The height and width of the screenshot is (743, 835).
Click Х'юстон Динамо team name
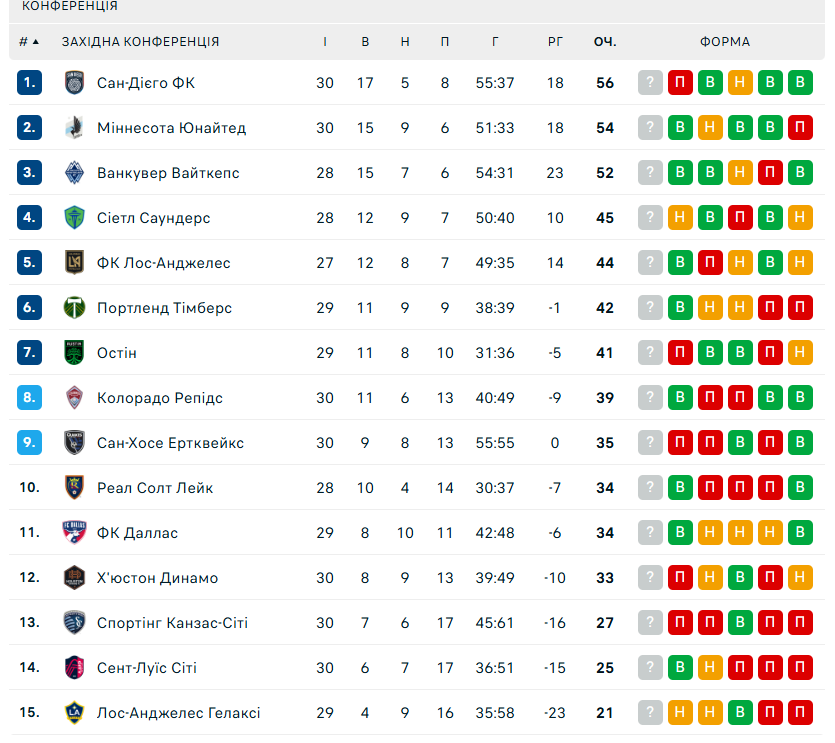pyautogui.click(x=157, y=578)
